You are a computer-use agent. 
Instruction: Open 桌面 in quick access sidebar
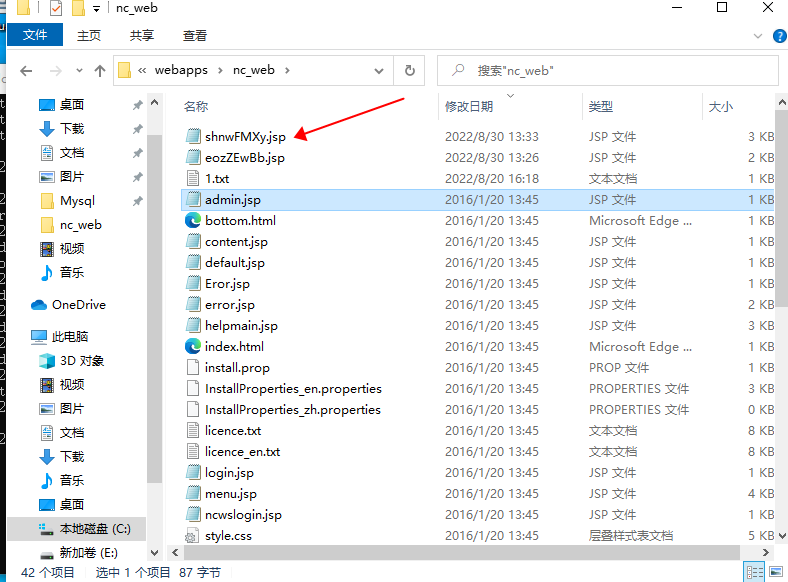71,105
